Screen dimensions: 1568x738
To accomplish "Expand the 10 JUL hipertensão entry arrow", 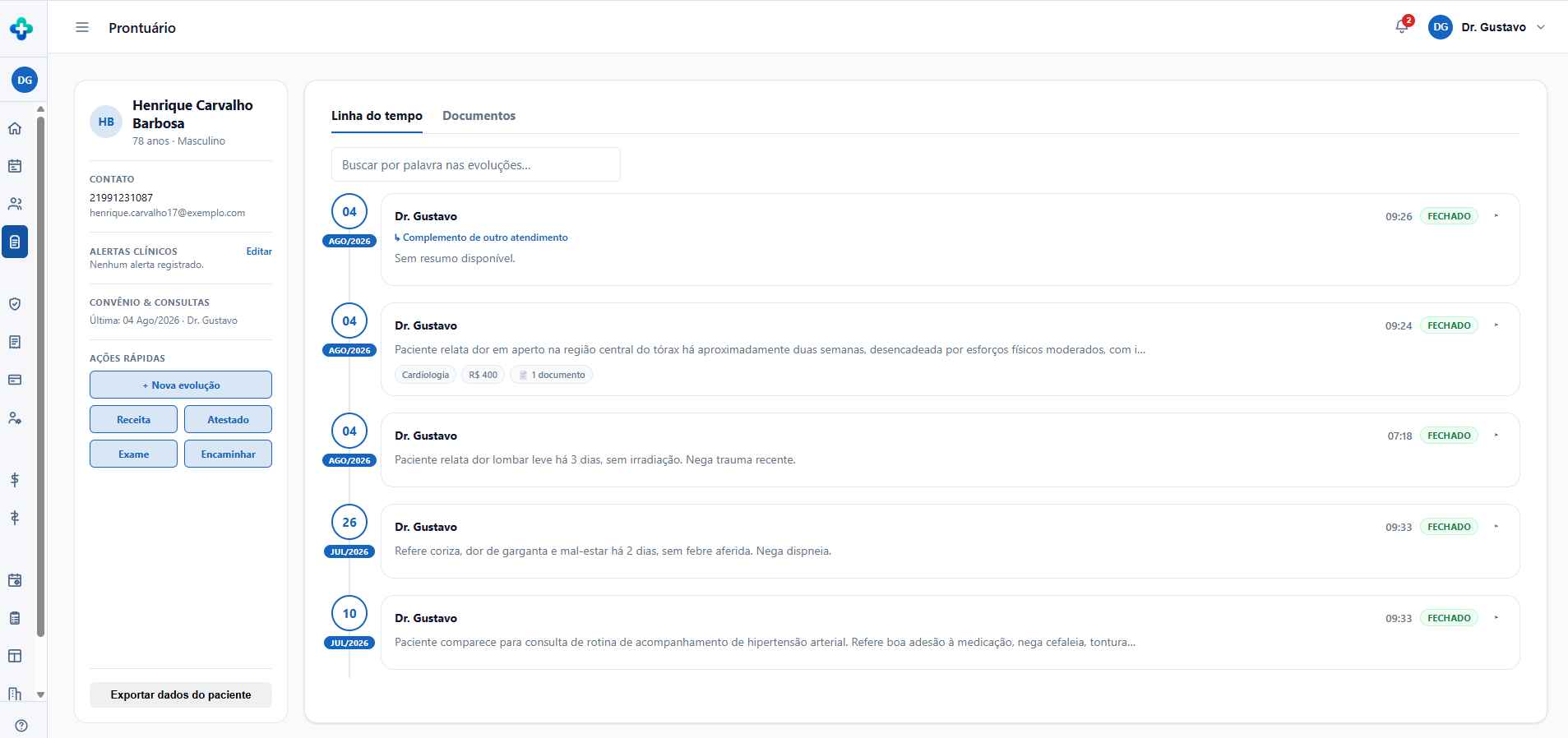I will coord(1496,618).
